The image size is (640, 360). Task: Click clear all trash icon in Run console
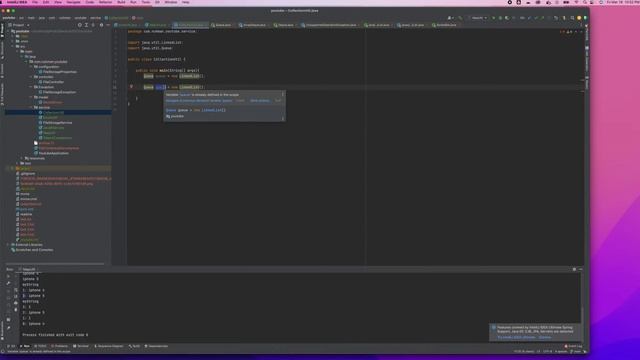point(16,310)
